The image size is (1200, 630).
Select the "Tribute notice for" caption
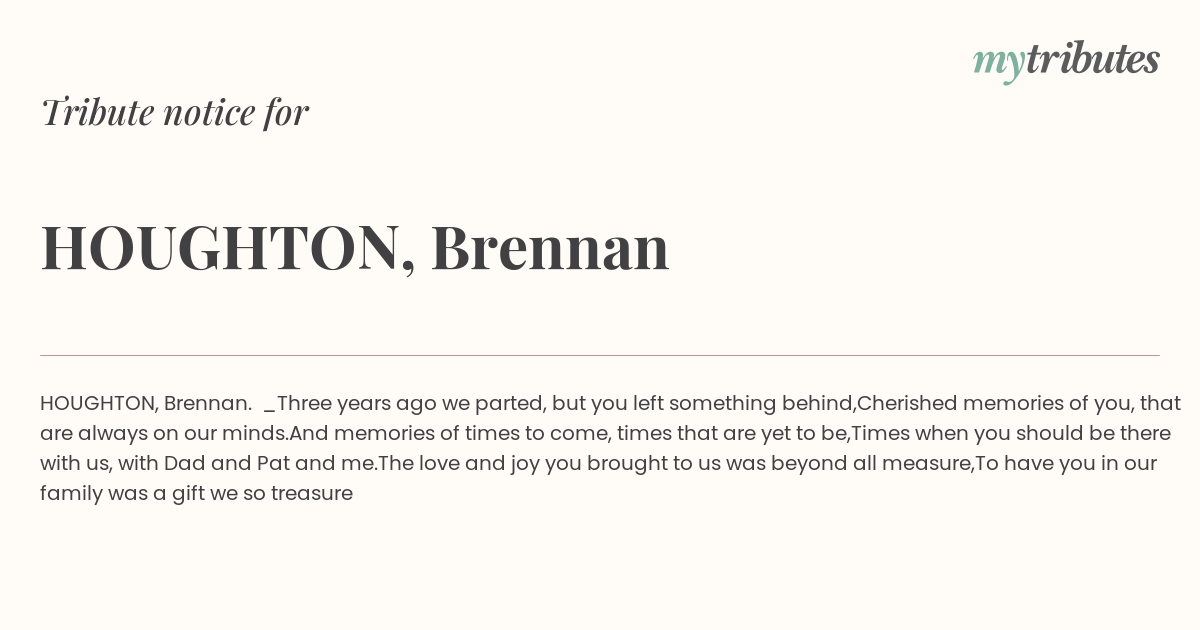[x=174, y=112]
